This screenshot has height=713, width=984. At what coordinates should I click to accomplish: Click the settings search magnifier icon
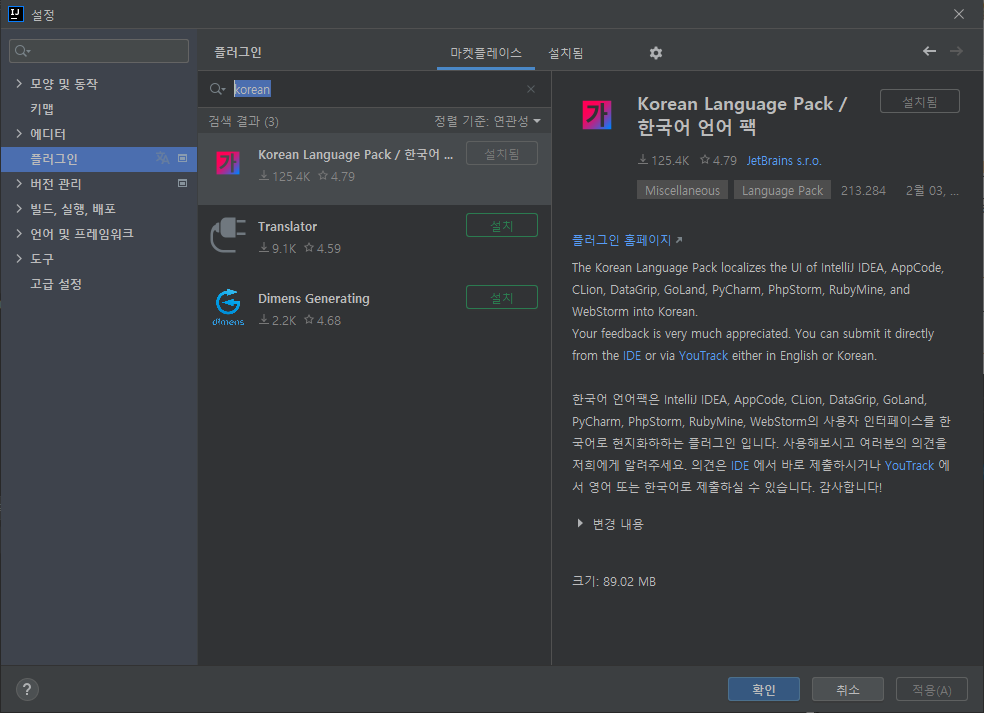click(x=22, y=51)
